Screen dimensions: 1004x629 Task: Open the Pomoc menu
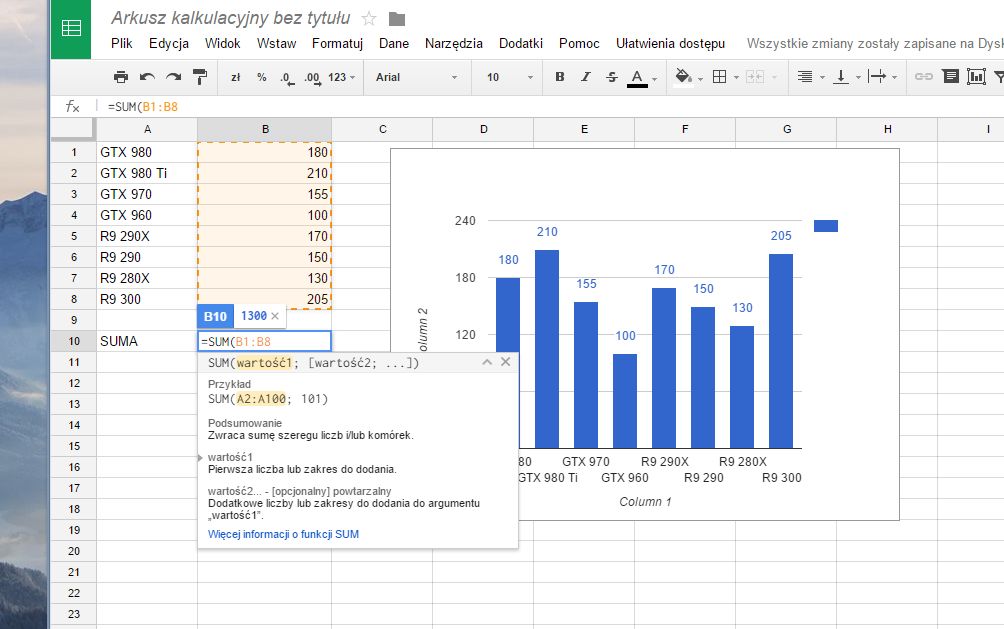pos(579,43)
